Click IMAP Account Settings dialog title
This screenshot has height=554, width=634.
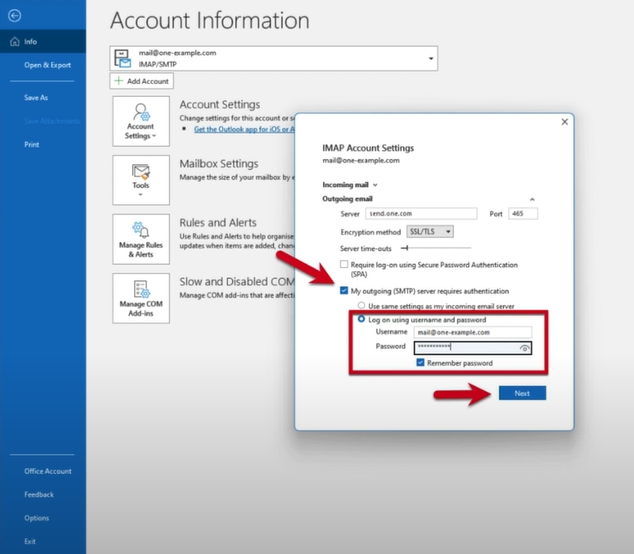point(368,148)
